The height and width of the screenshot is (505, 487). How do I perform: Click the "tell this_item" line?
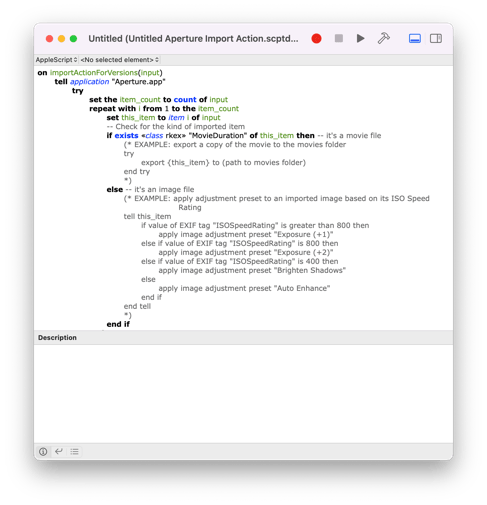(147, 217)
